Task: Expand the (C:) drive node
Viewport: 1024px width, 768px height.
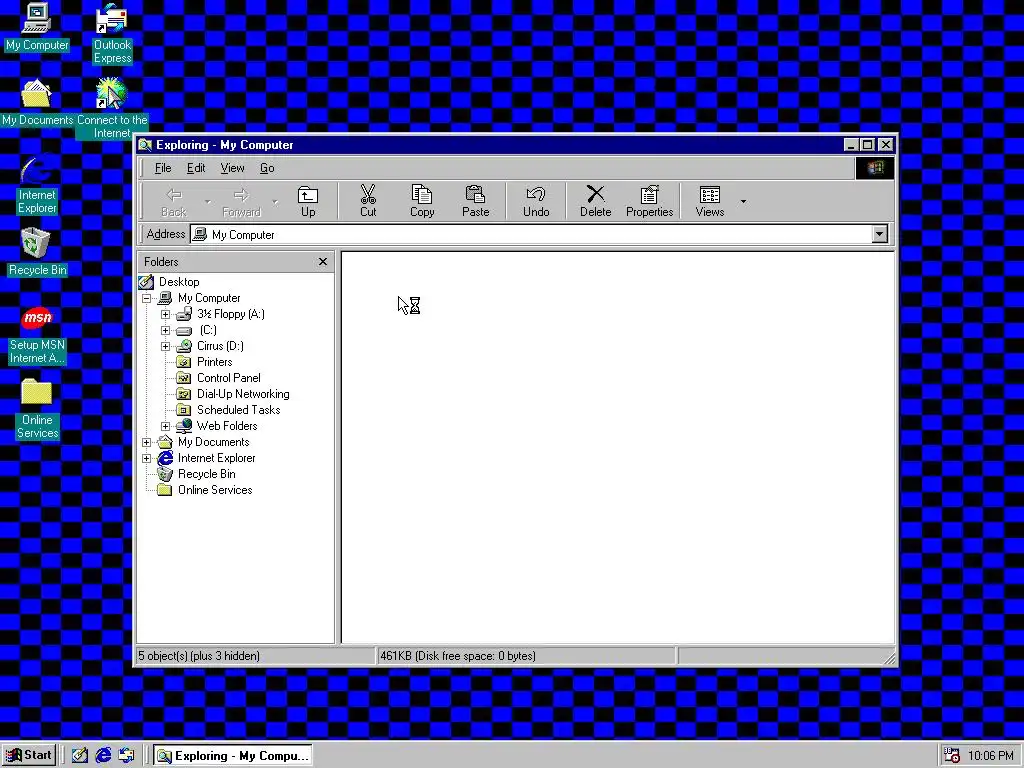Action: coord(165,330)
